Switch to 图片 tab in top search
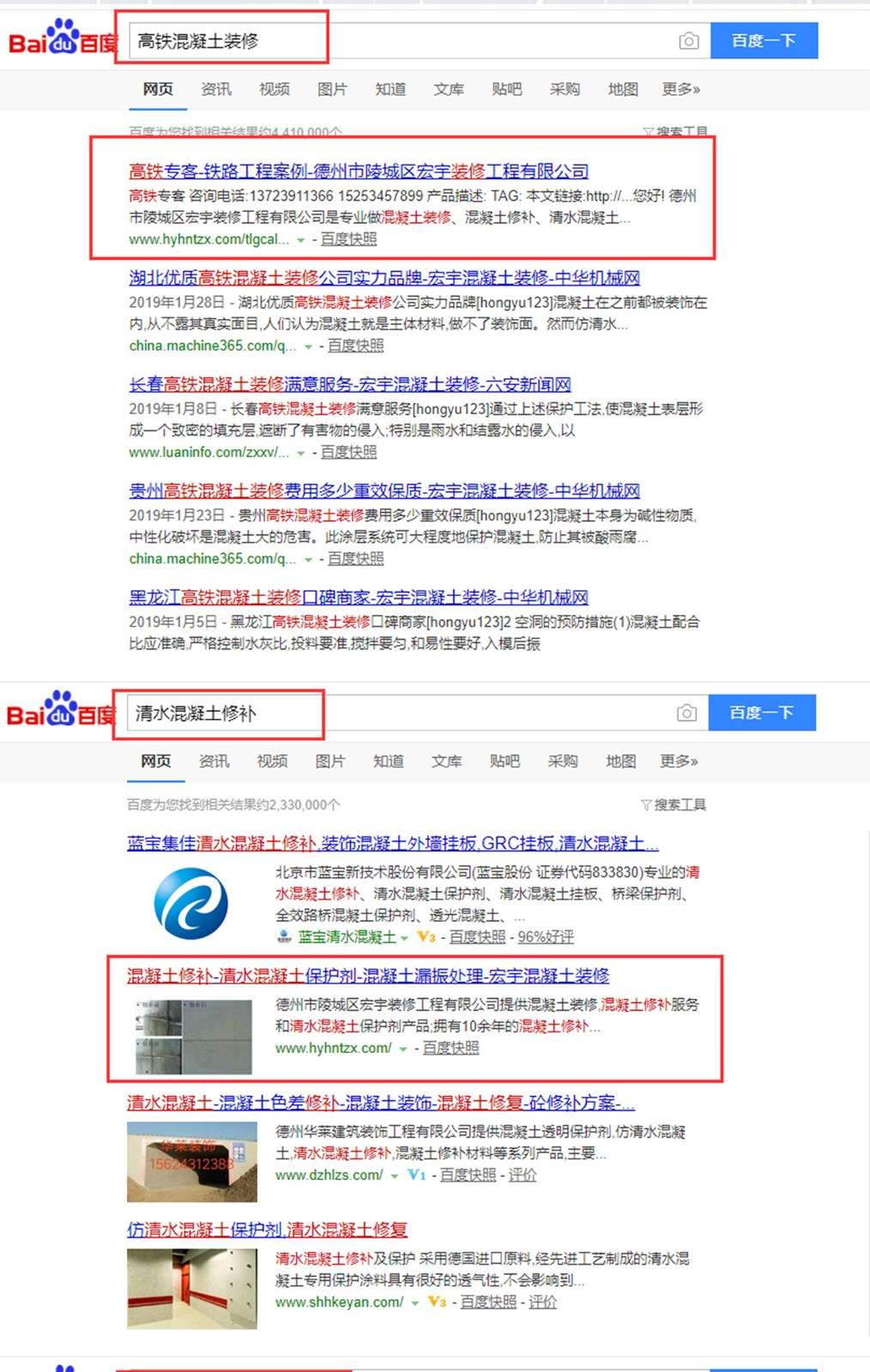Viewport: 870px width, 1372px height. (332, 89)
